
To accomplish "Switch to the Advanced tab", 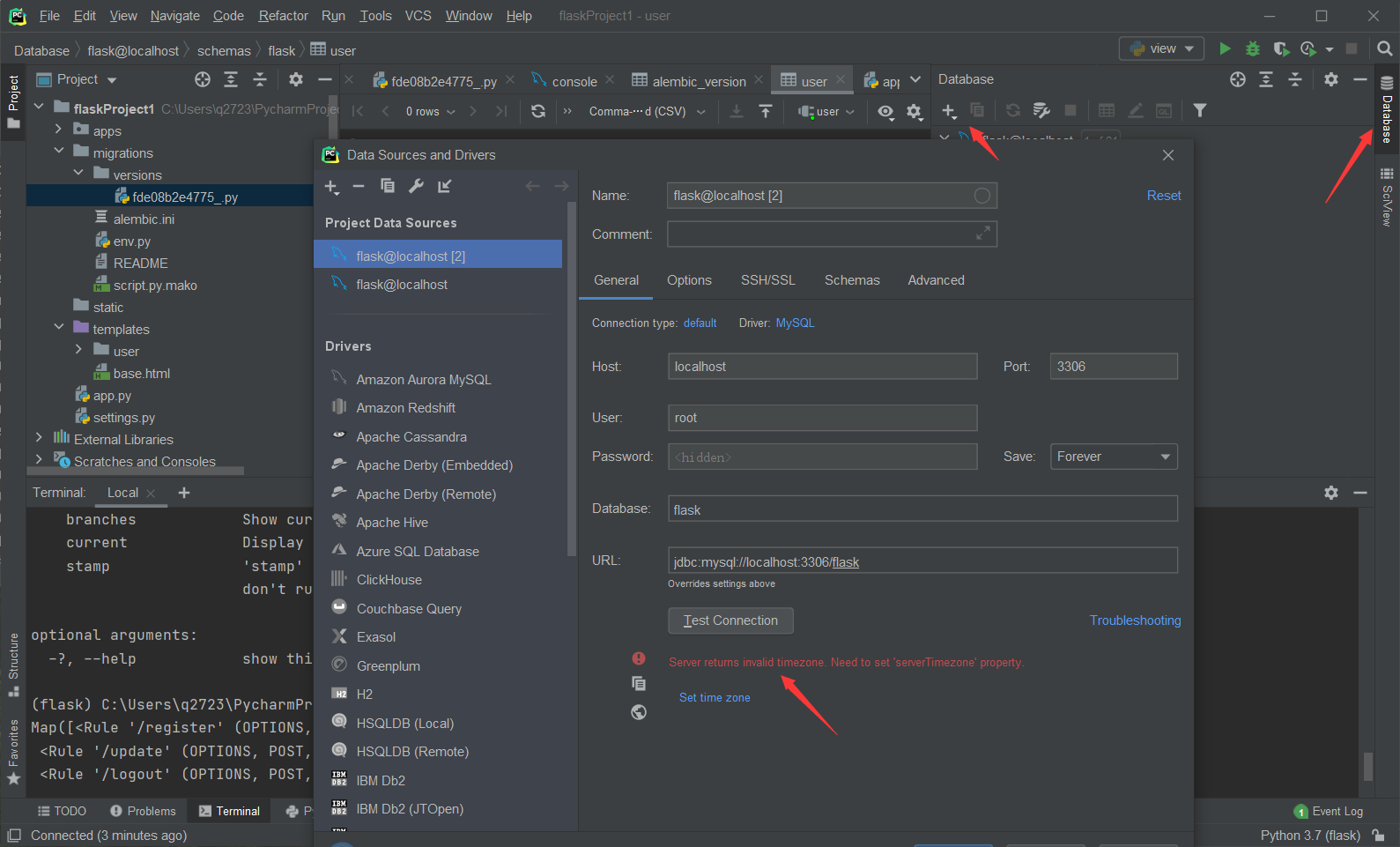I will 936,280.
